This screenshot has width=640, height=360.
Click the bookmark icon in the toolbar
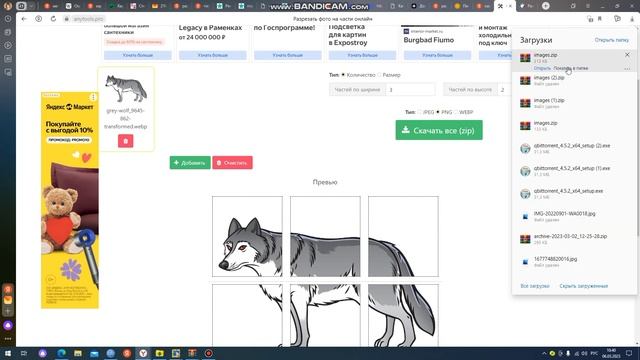pos(600,19)
